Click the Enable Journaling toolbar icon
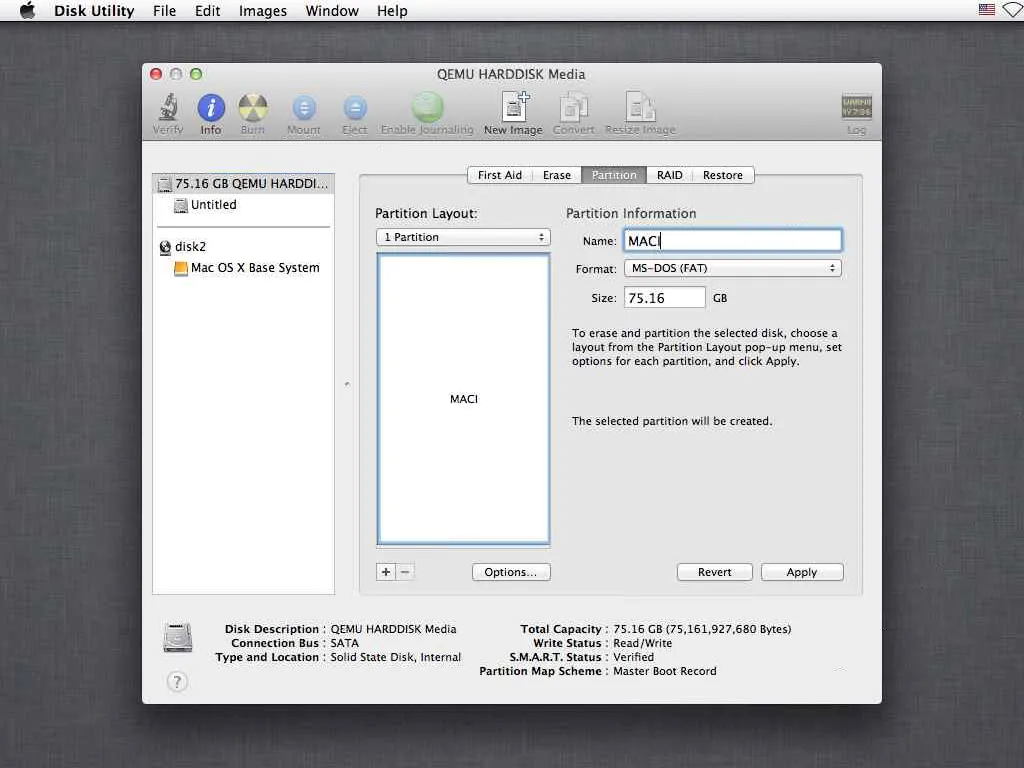 [427, 114]
